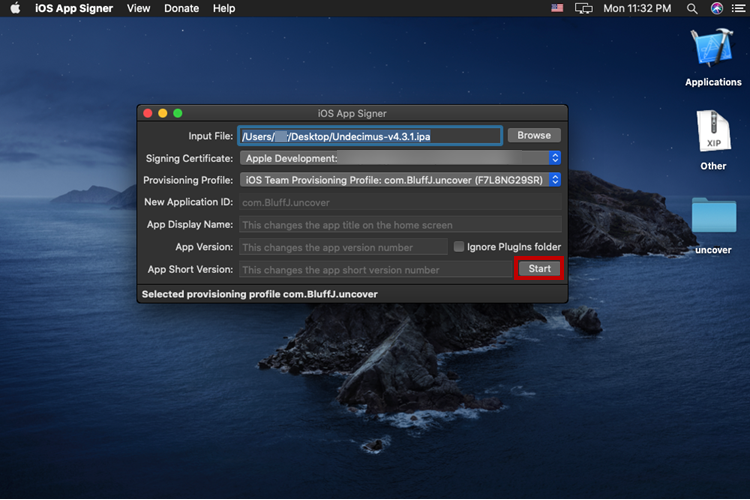
Task: Open the Notification Center list icon
Action: point(739,8)
